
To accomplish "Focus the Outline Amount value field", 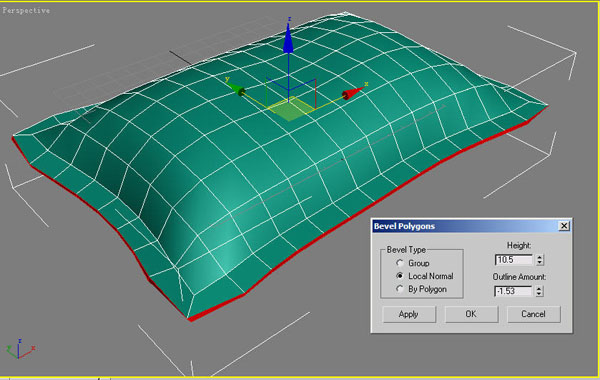I will point(513,291).
